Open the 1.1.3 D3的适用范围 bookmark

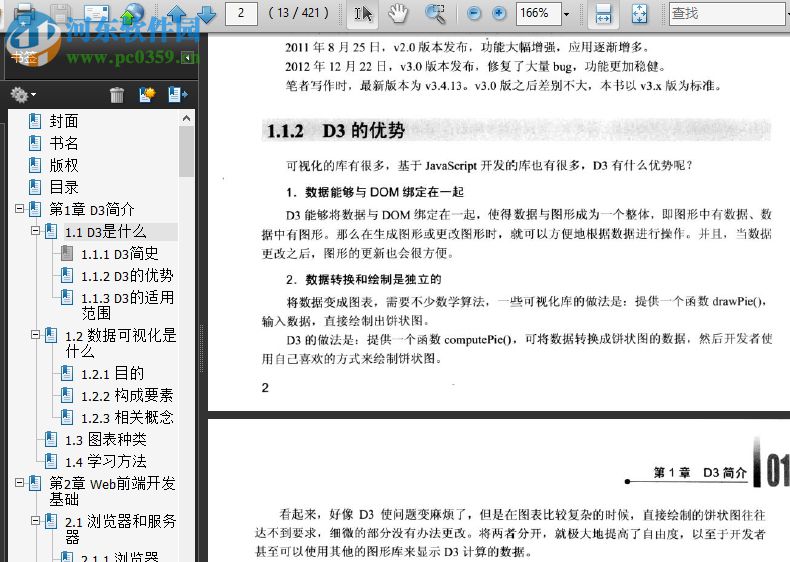(x=127, y=305)
